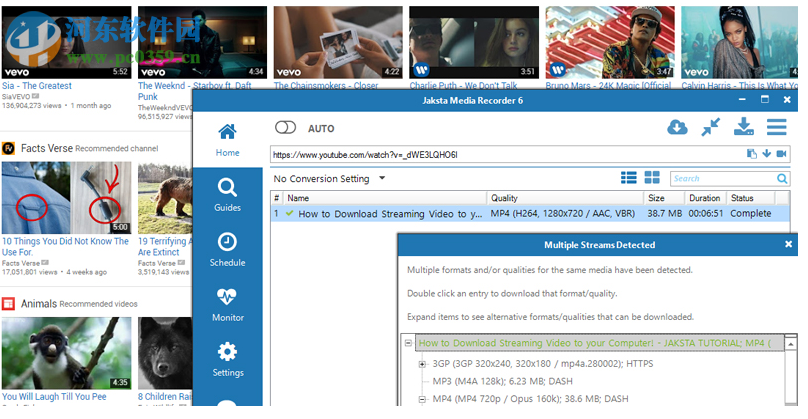Open the Home section in the sidebar
The width and height of the screenshot is (808, 419).
(x=227, y=140)
